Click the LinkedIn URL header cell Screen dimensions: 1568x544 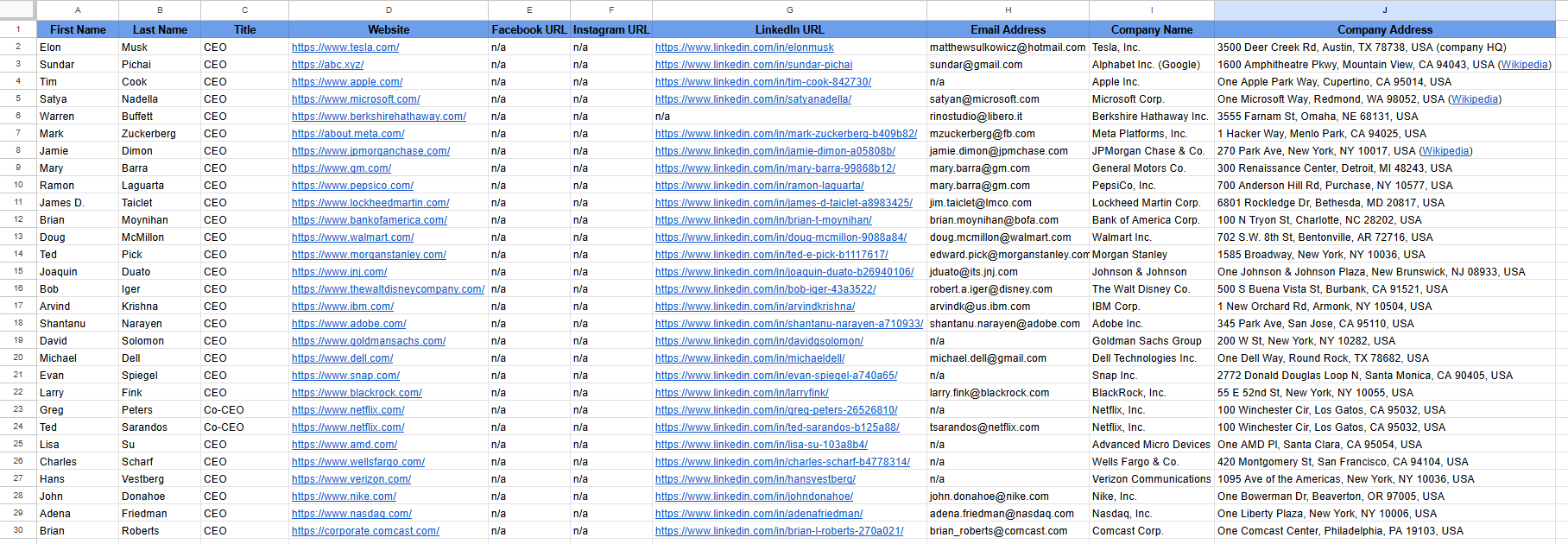click(789, 29)
